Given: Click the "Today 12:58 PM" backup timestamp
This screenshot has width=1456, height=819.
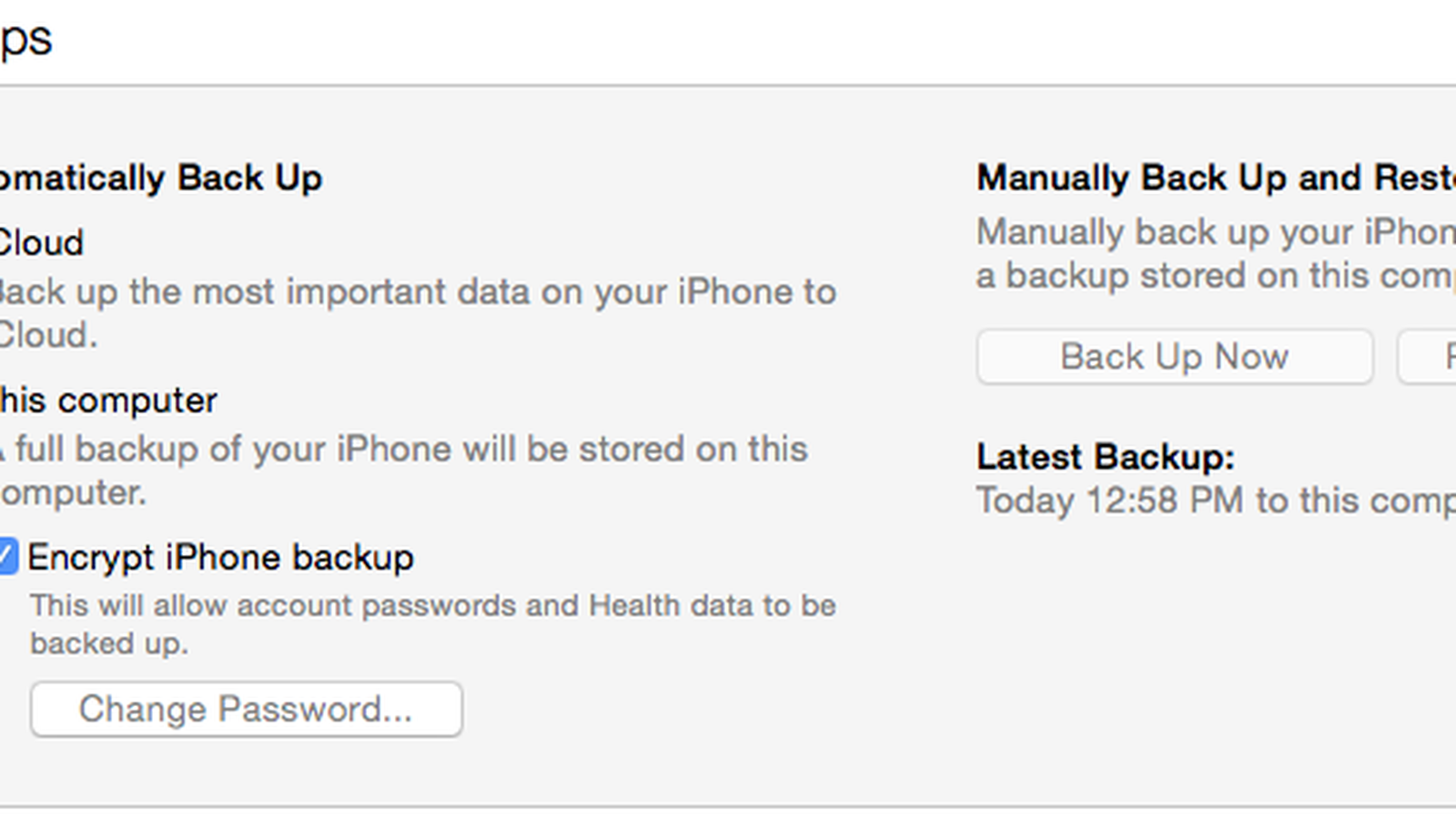Looking at the screenshot, I should [x=1110, y=500].
